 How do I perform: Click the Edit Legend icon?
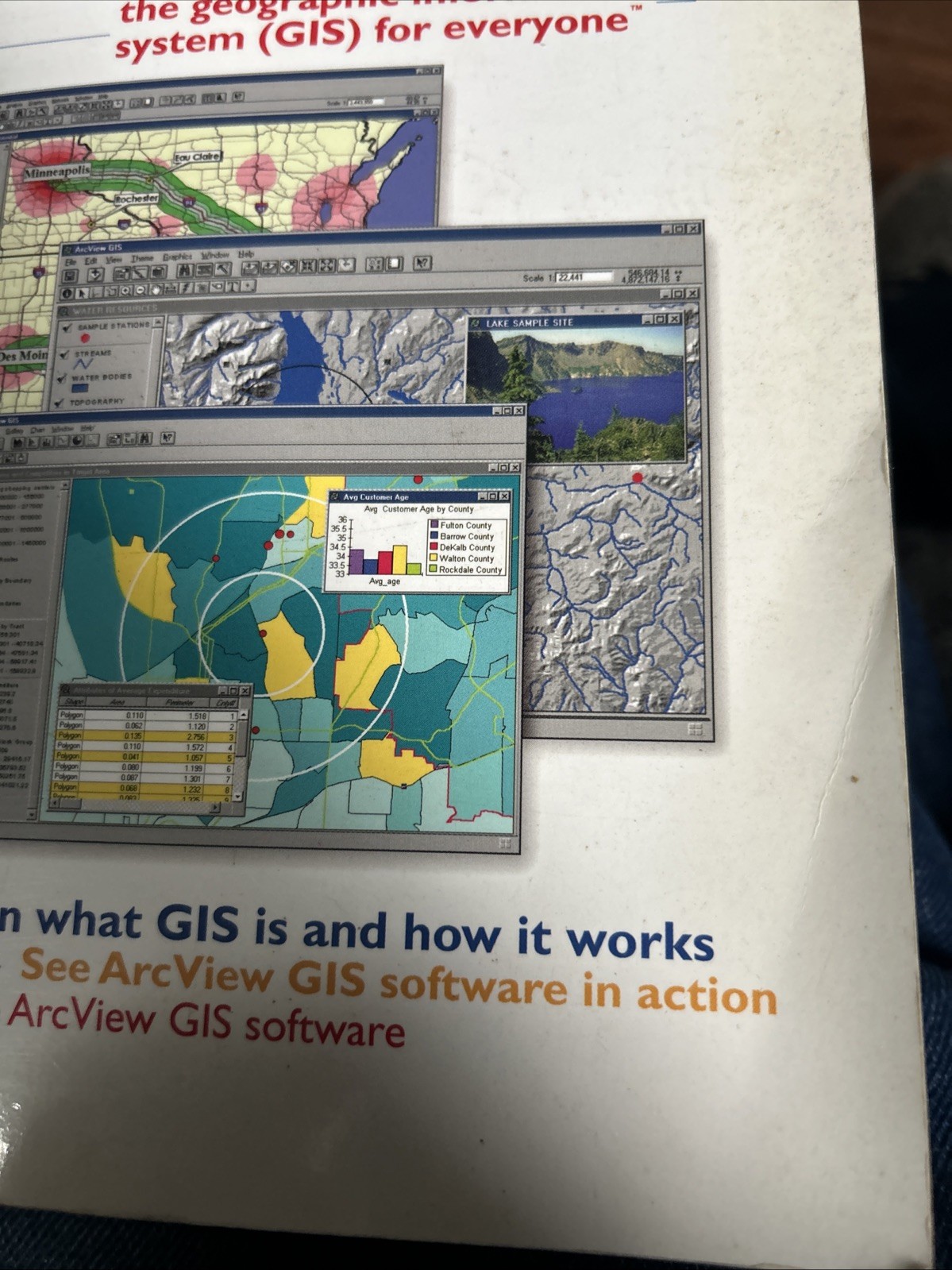pos(140,272)
